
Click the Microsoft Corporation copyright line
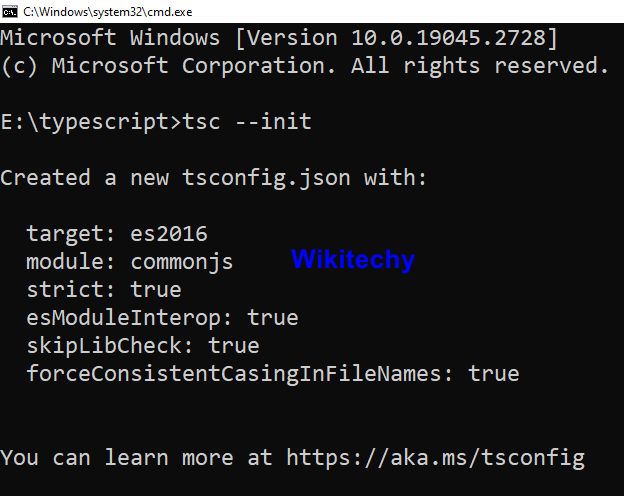(304, 67)
